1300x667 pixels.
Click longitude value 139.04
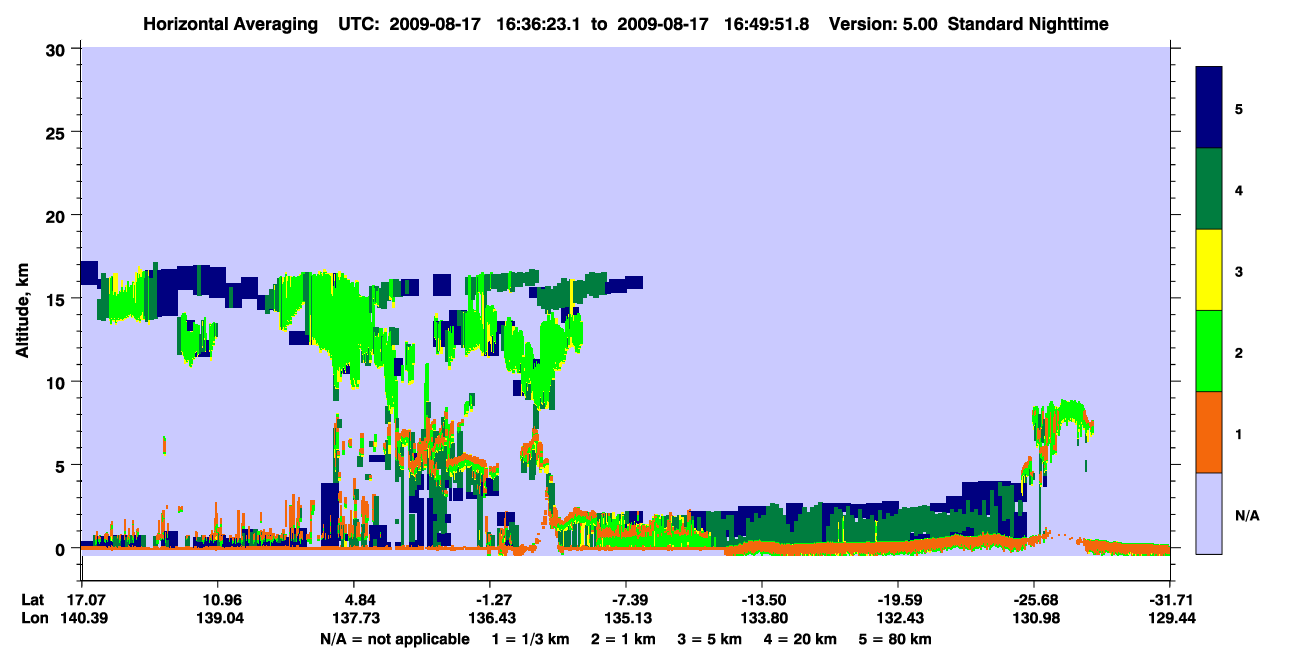click(218, 618)
